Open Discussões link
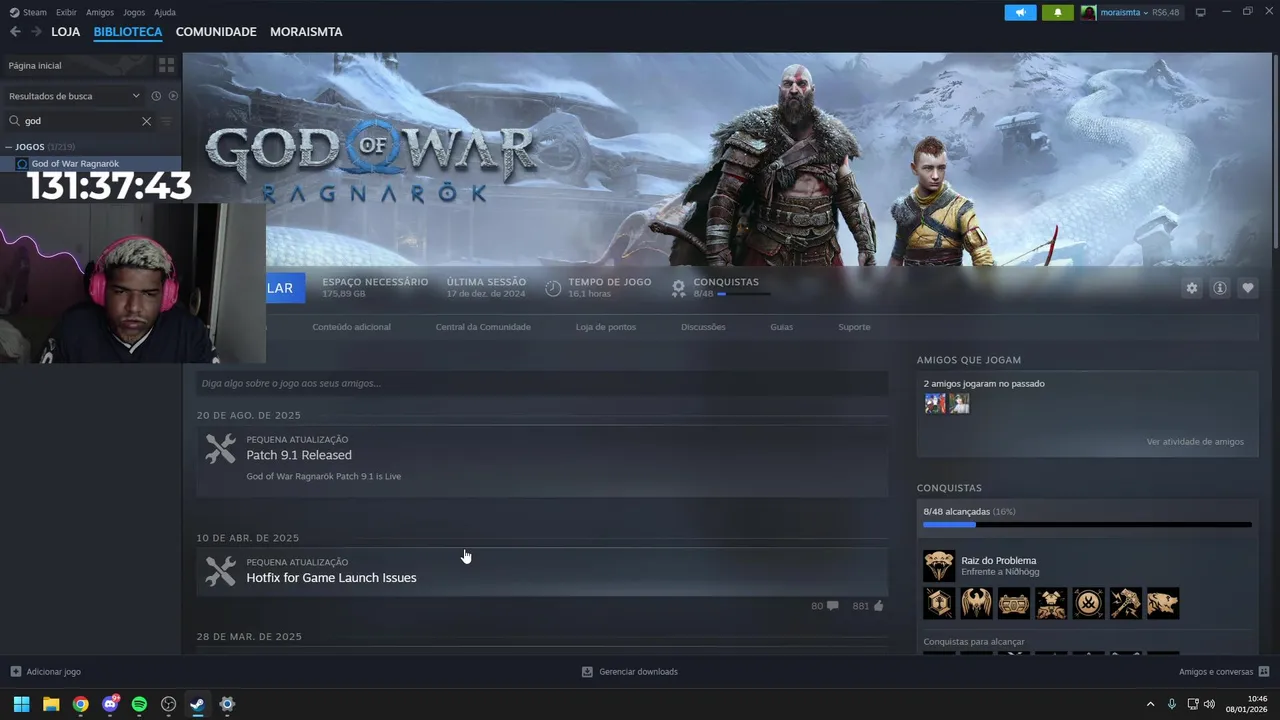The width and height of the screenshot is (1280, 720). click(703, 327)
